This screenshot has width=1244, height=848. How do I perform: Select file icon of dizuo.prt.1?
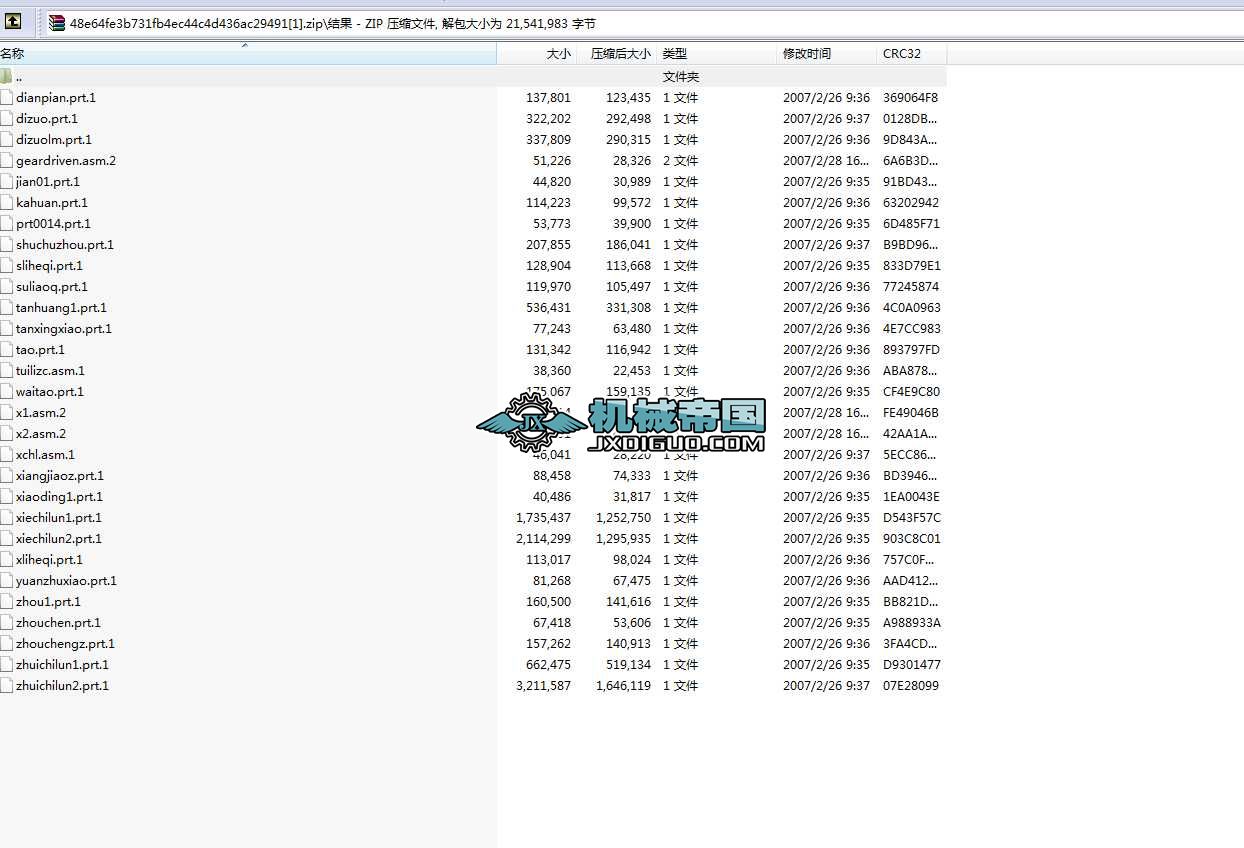click(7, 119)
